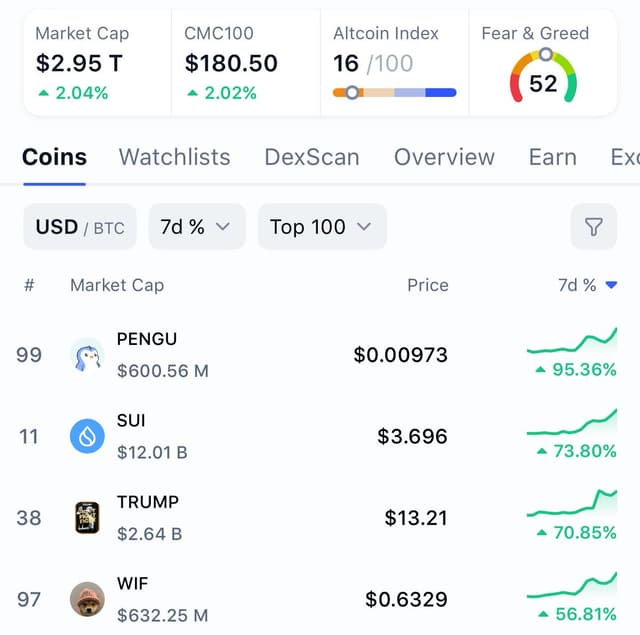Sort by the Market Cap column header
640x635 pixels.
(117, 285)
